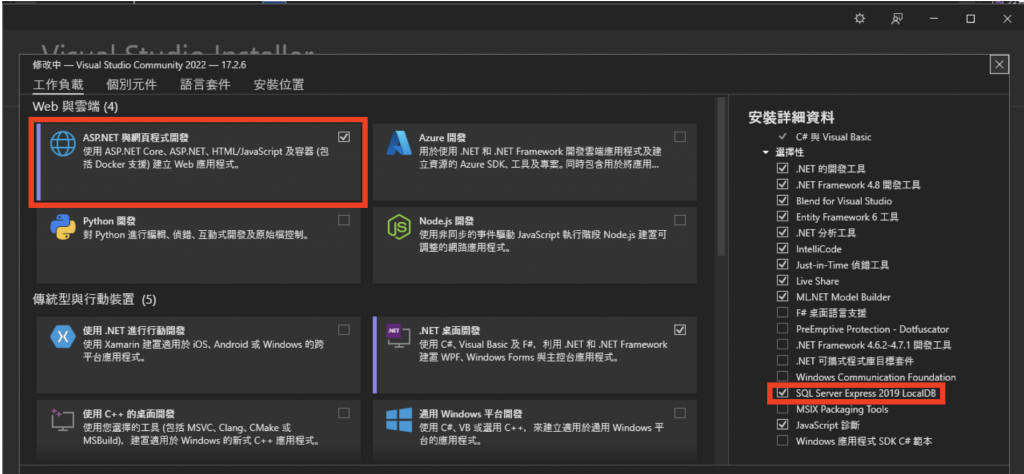Switch to Individual components tab
Viewport: 1024px width, 474px height.
click(x=132, y=84)
